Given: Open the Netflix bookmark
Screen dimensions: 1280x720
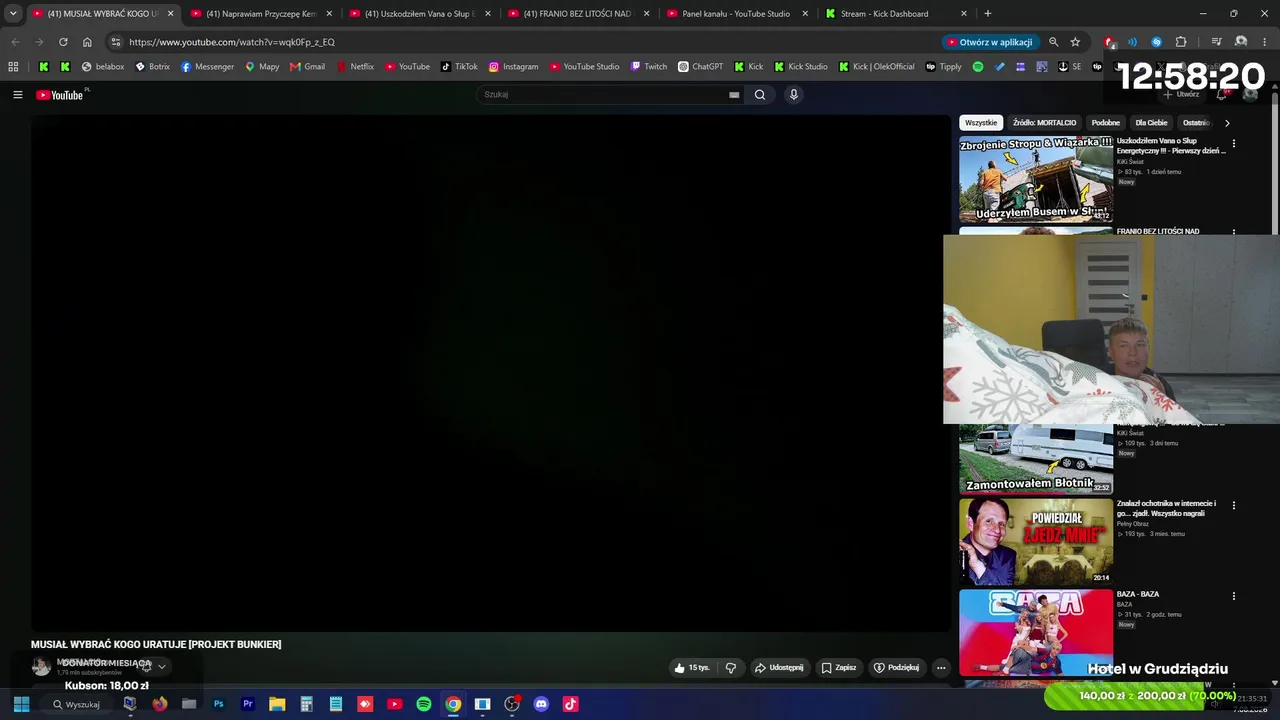Looking at the screenshot, I should [355, 67].
